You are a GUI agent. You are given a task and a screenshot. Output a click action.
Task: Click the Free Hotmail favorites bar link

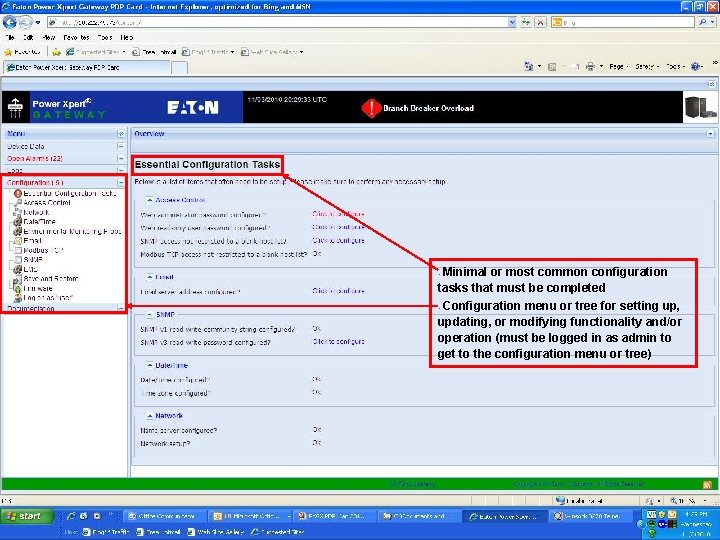pyautogui.click(x=154, y=52)
